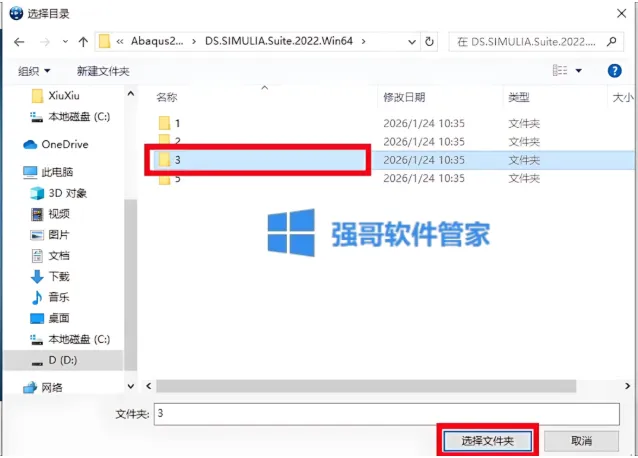Select 本地磁盘 (C:) below 桌面

point(79,339)
